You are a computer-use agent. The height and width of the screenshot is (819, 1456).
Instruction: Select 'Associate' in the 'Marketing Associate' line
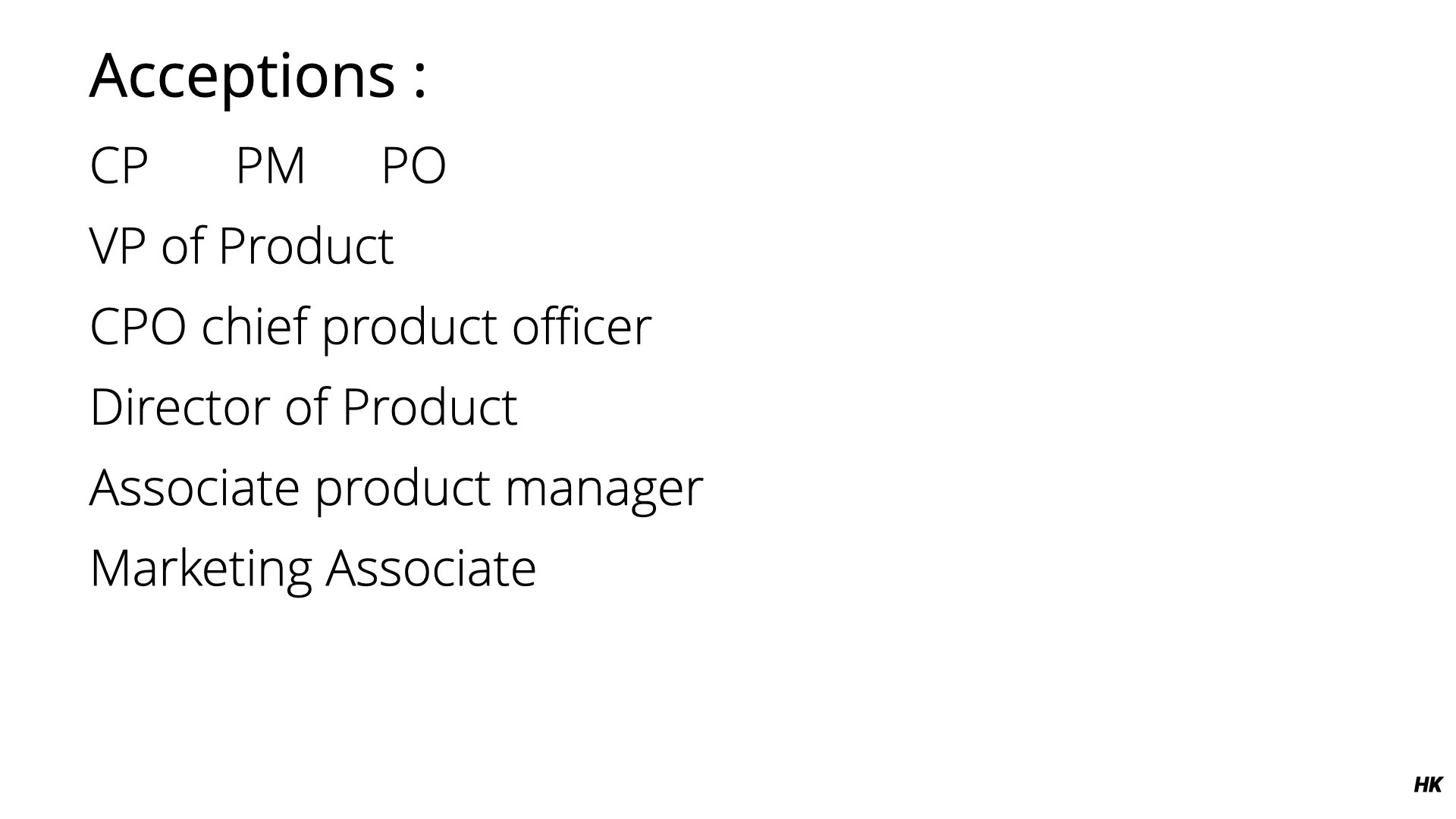431,569
